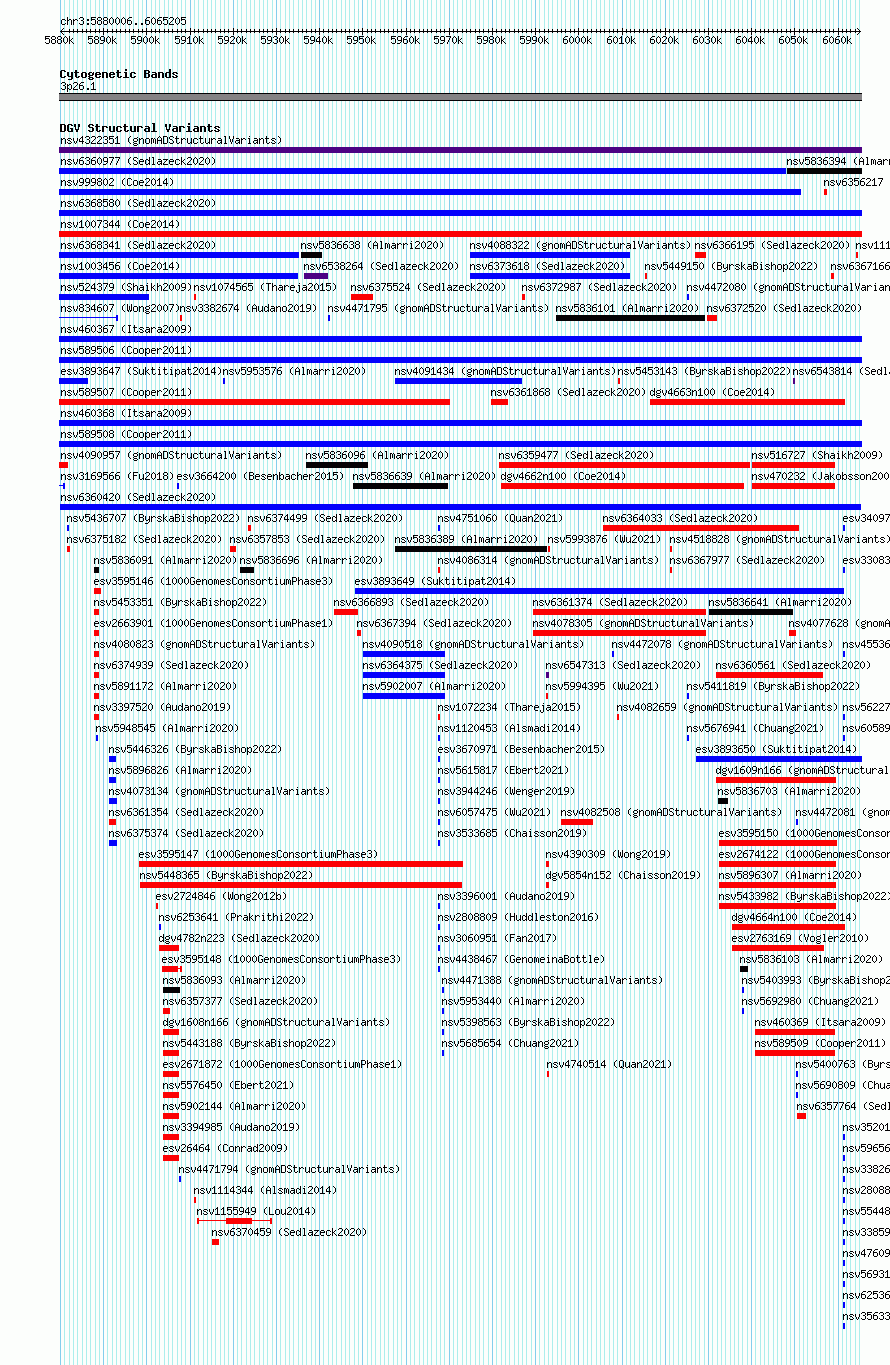Select the nsv5836639 Almarri2020 label
Image resolution: width=890 pixels, height=1365 pixels.
pyautogui.click(x=424, y=477)
